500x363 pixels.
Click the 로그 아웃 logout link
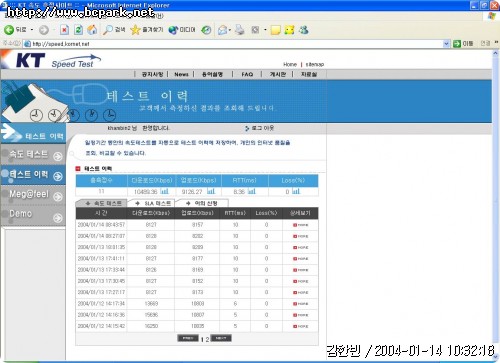(x=260, y=128)
